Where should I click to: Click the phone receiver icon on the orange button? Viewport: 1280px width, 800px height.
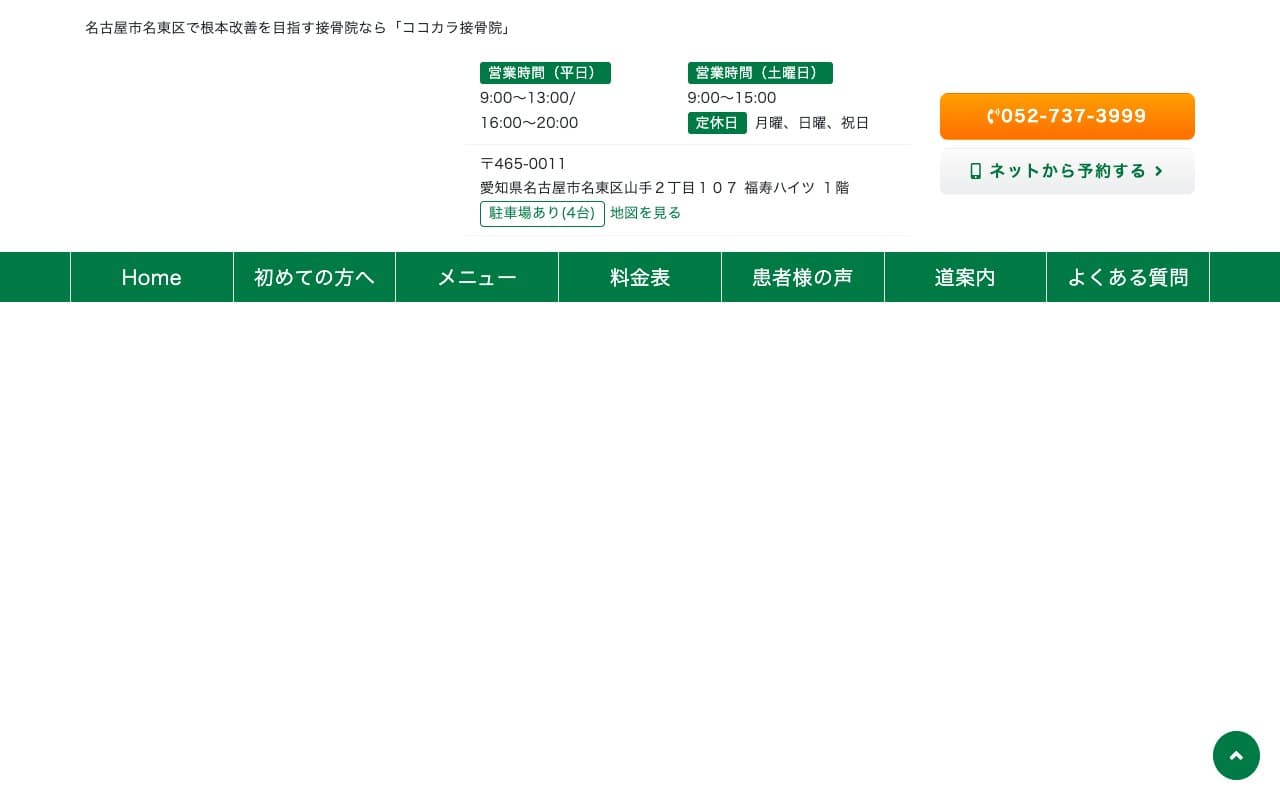point(993,116)
